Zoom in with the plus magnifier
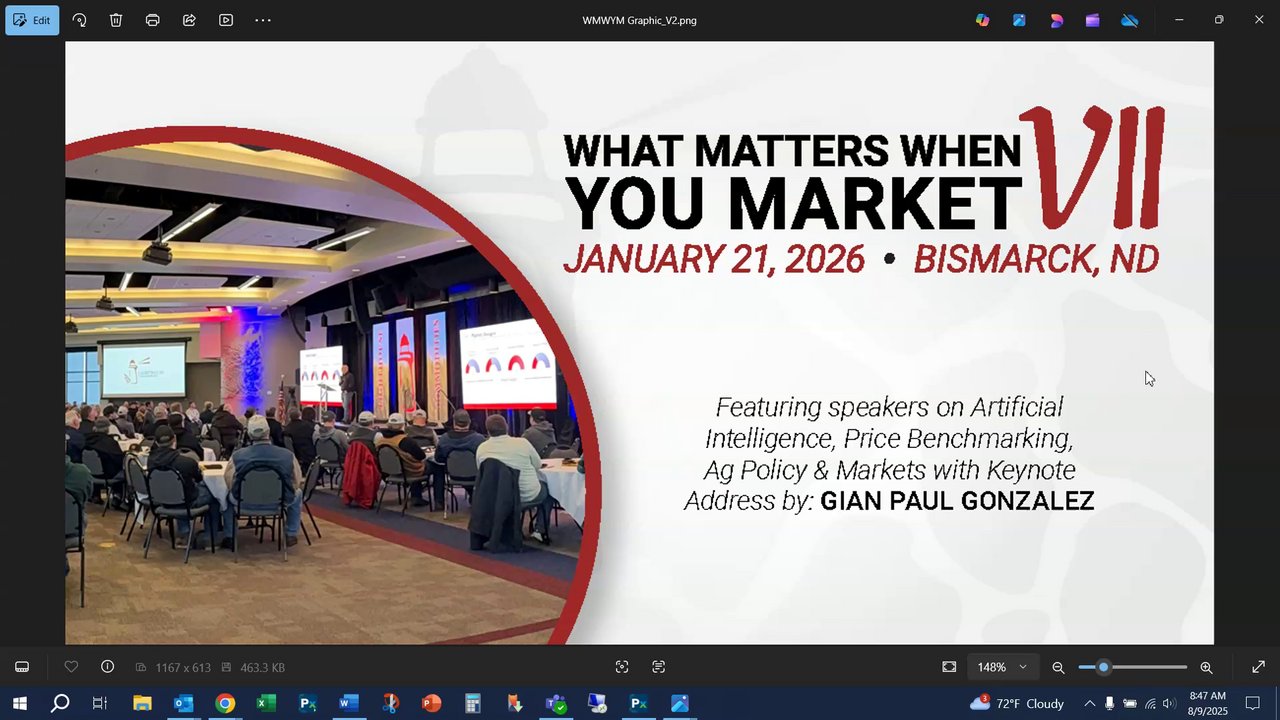The height and width of the screenshot is (720, 1280). point(1206,667)
